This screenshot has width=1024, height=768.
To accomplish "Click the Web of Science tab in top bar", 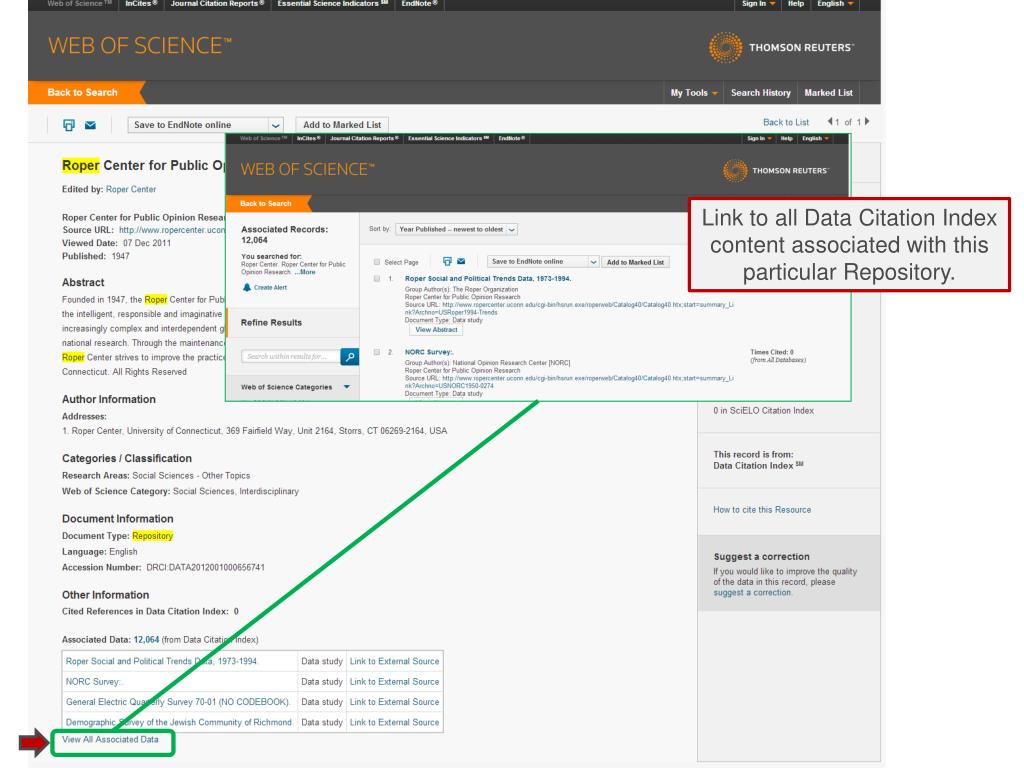I will click(79, 4).
